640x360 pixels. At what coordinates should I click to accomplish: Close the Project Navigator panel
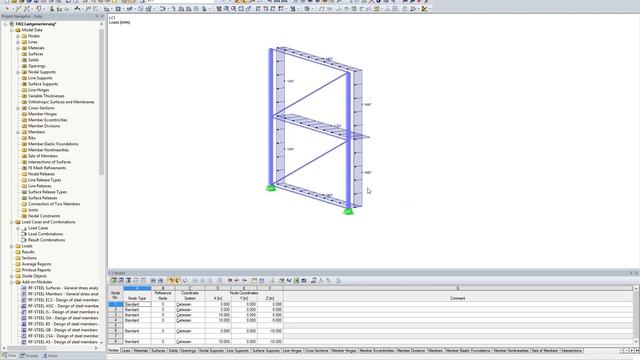click(x=102, y=16)
